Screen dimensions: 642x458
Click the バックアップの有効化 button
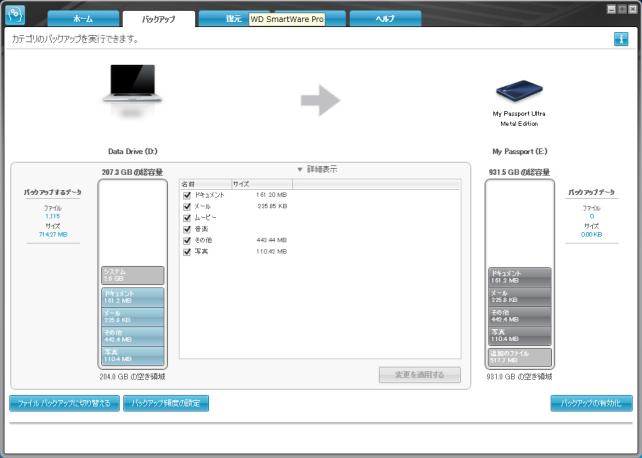coord(591,403)
